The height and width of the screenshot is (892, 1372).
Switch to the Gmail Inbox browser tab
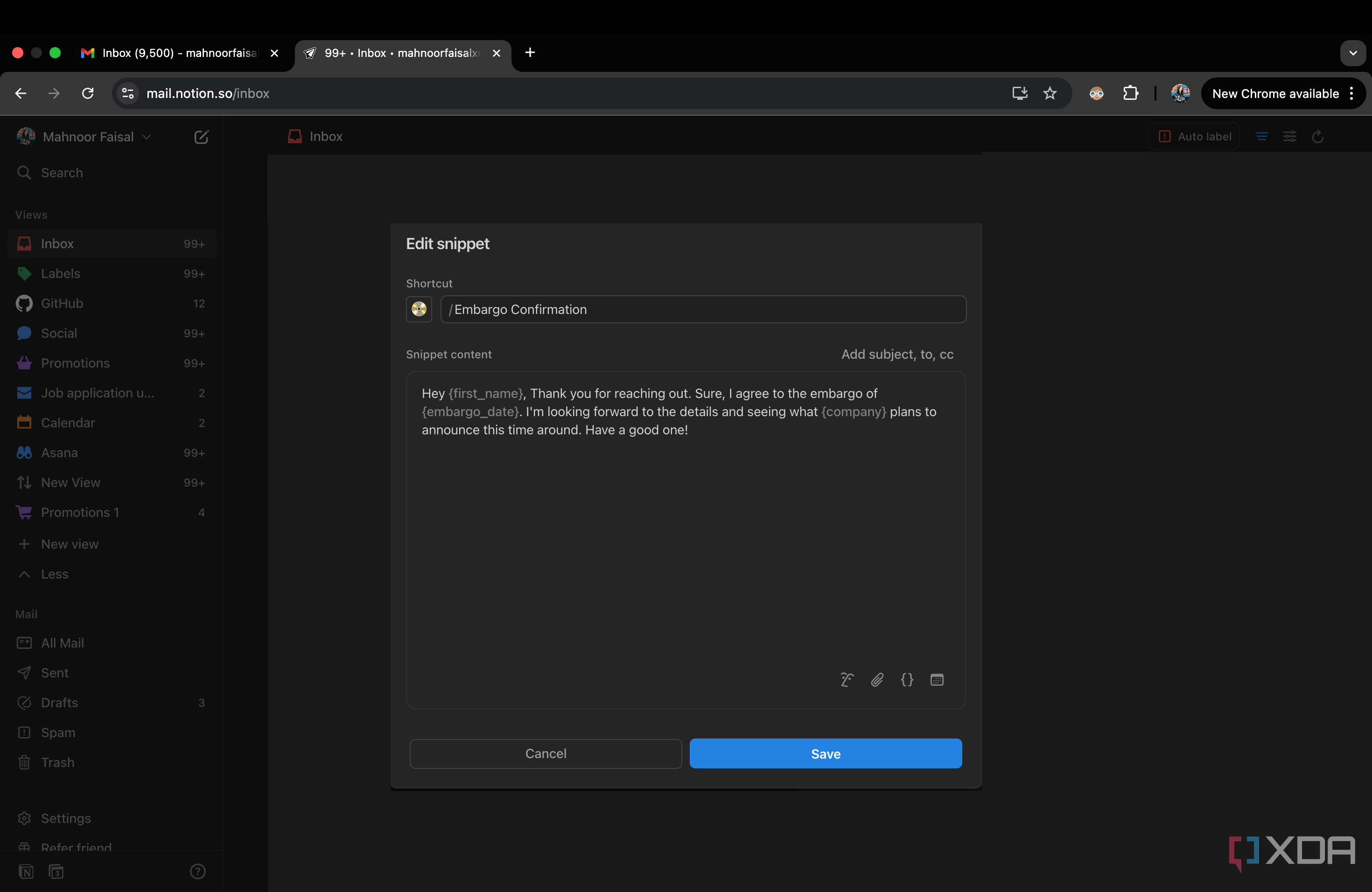coord(179,53)
